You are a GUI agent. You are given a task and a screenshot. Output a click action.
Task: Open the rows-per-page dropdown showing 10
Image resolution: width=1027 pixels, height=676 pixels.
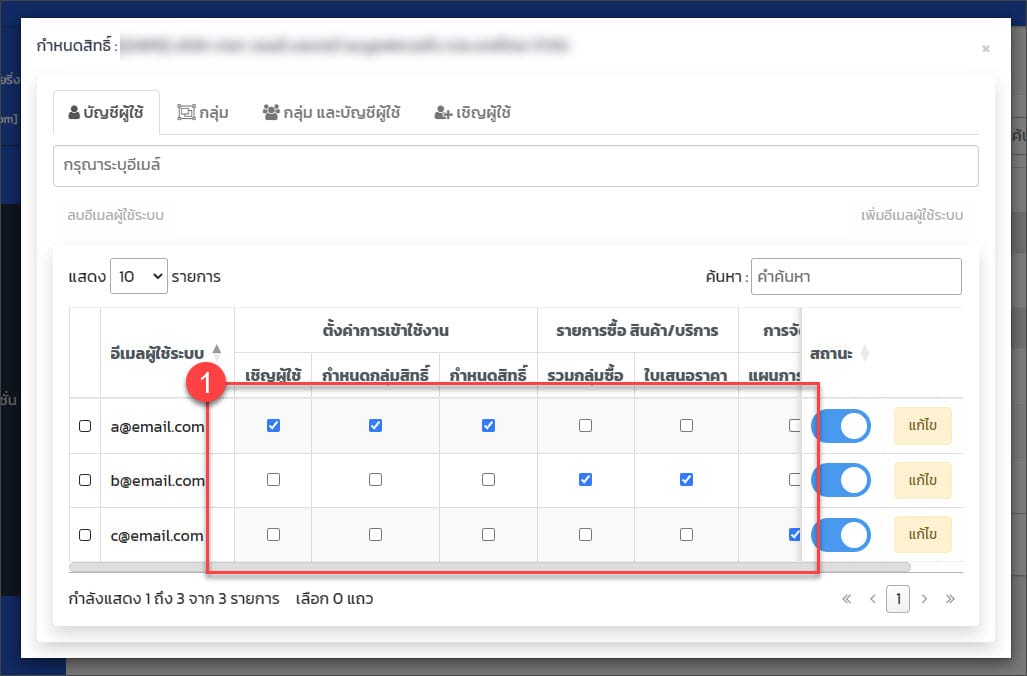138,277
